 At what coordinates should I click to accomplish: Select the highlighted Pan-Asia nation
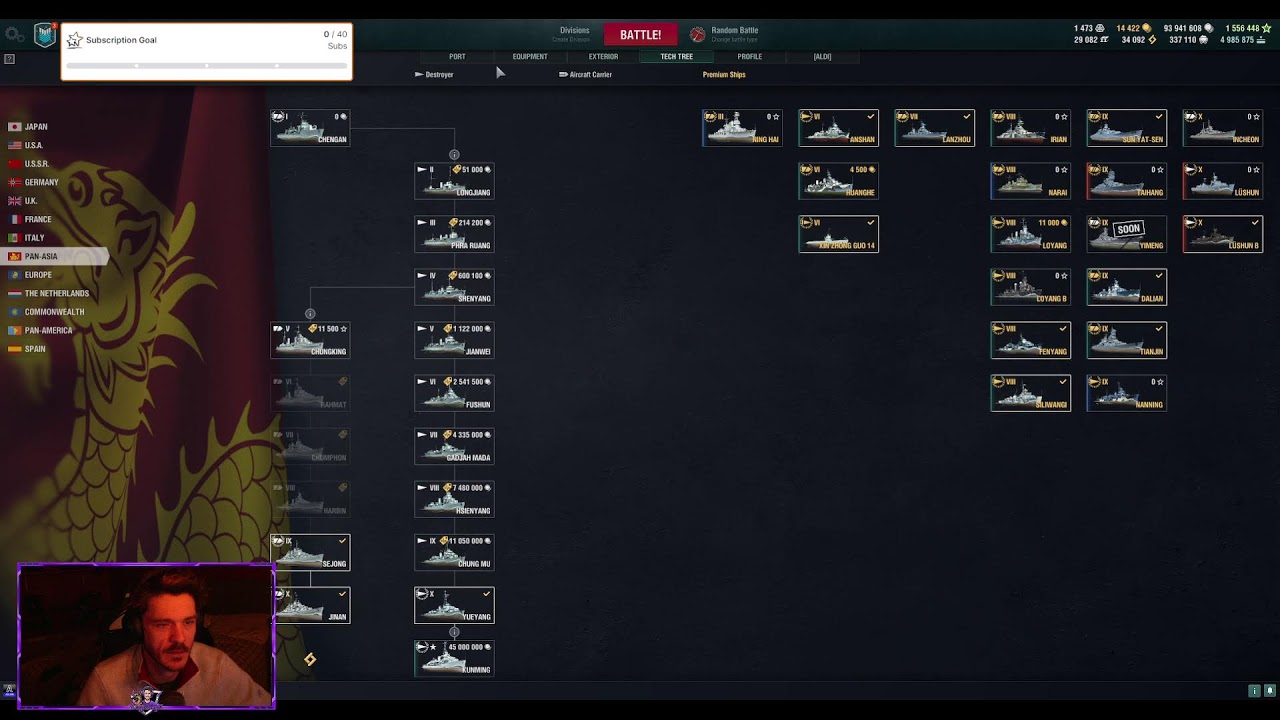pyautogui.click(x=54, y=256)
